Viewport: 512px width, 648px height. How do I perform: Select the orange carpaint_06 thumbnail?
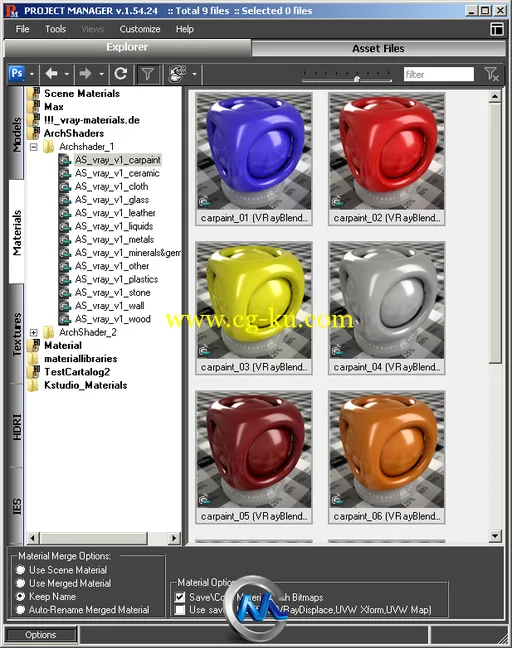[386, 457]
